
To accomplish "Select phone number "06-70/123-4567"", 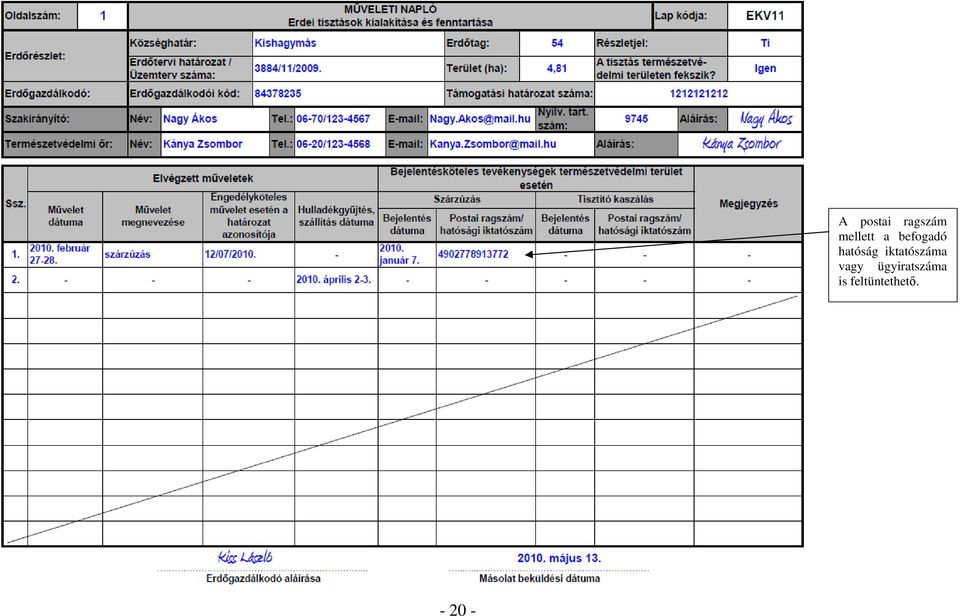I will click(x=333, y=119).
